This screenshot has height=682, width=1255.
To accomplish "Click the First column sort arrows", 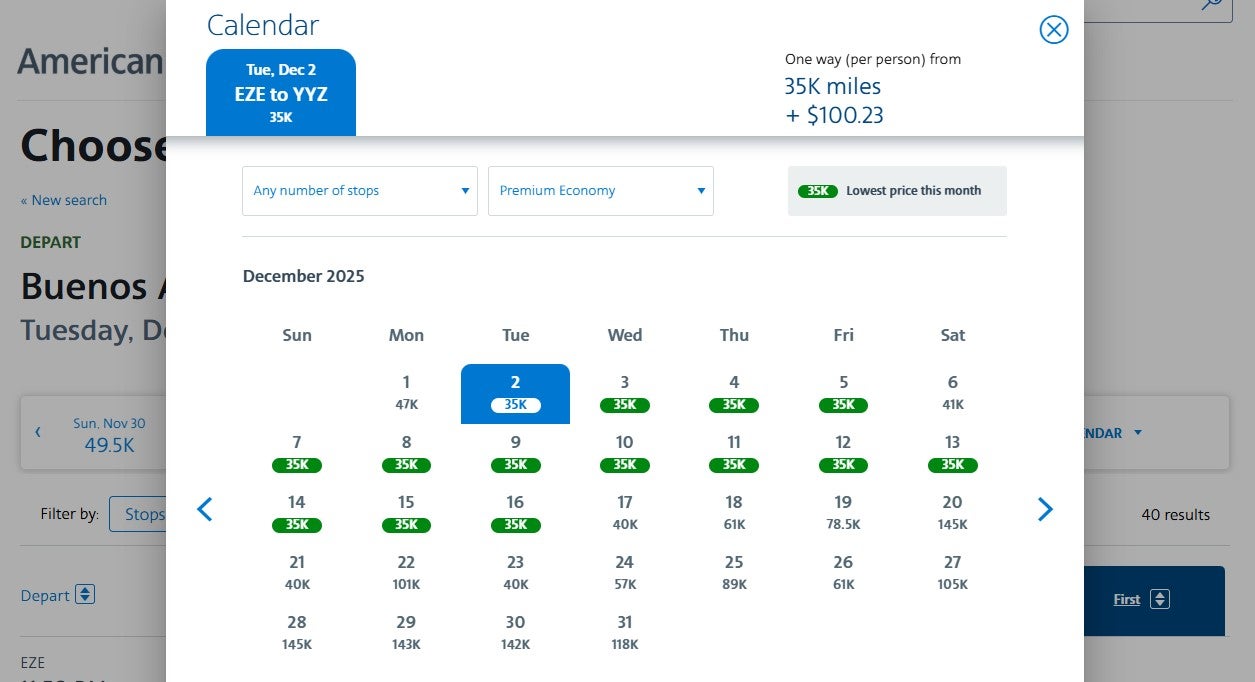I will [1159, 598].
